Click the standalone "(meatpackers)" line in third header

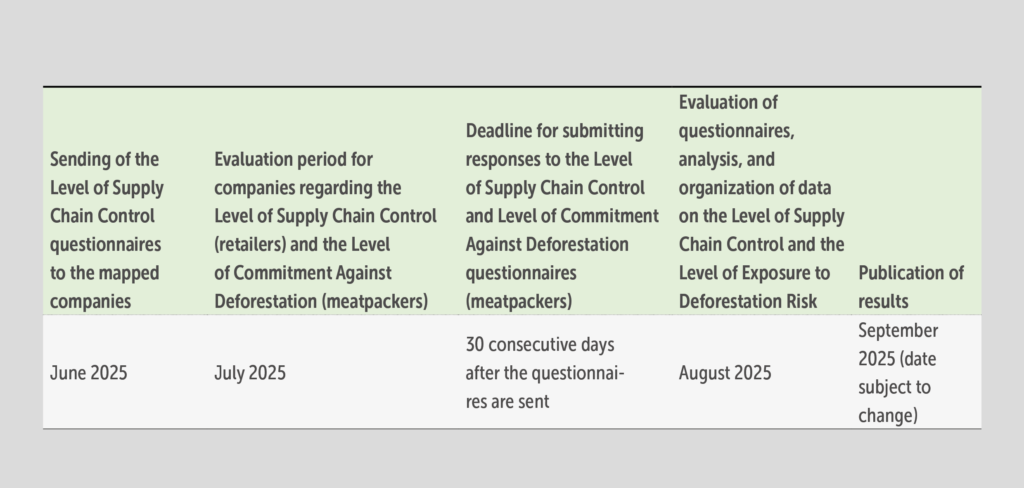click(519, 301)
